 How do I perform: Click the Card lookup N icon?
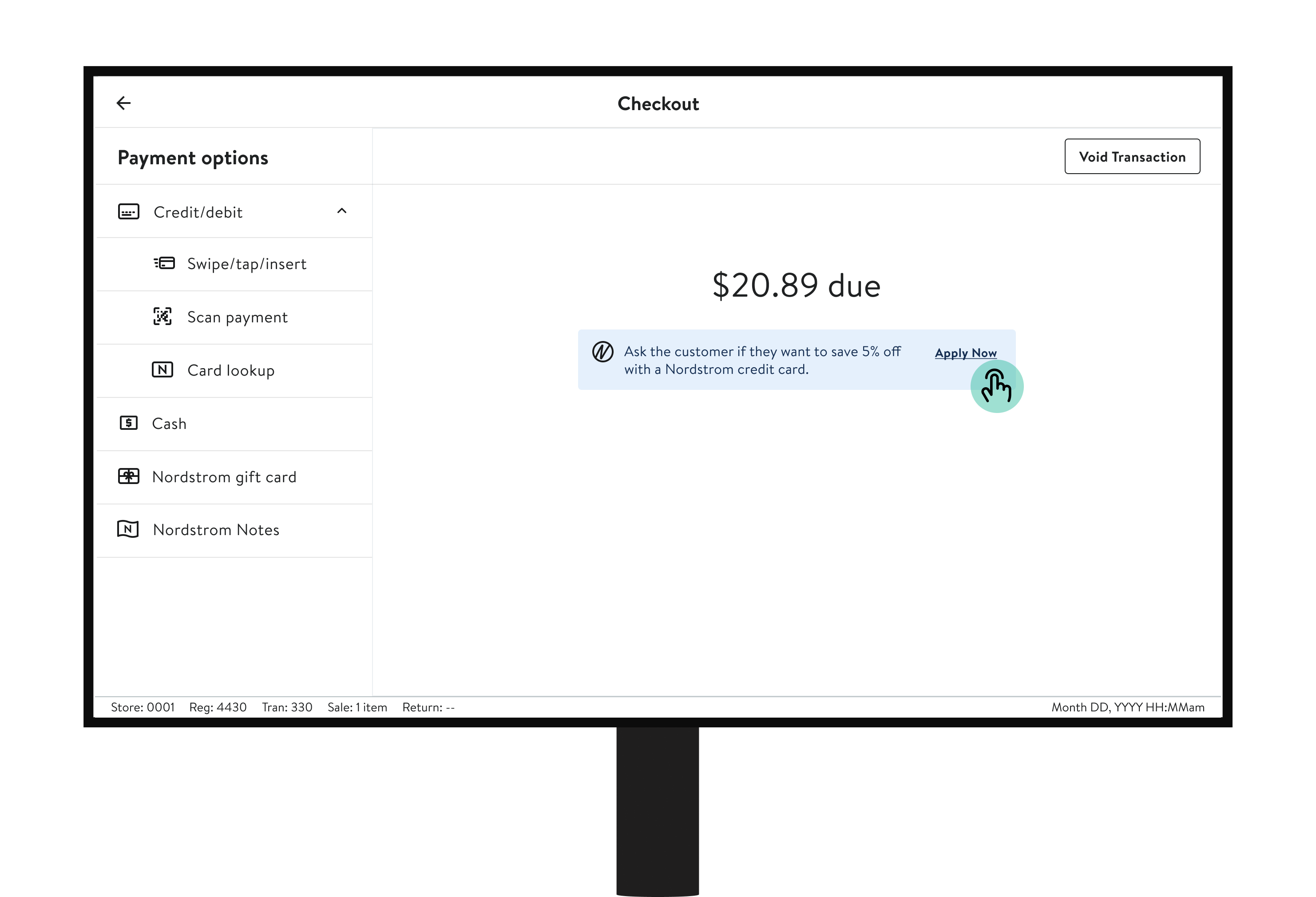coord(163,370)
